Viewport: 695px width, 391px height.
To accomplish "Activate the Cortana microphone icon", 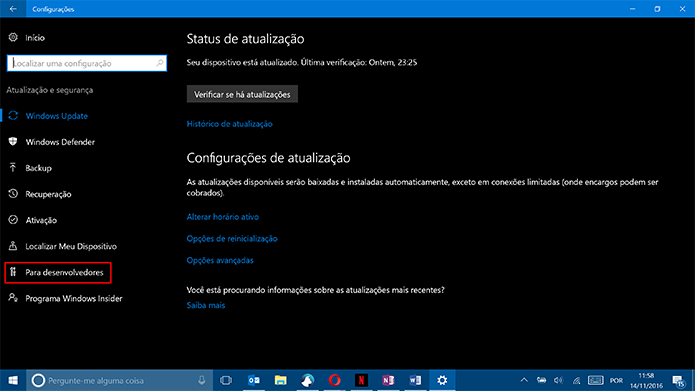I will [202, 380].
